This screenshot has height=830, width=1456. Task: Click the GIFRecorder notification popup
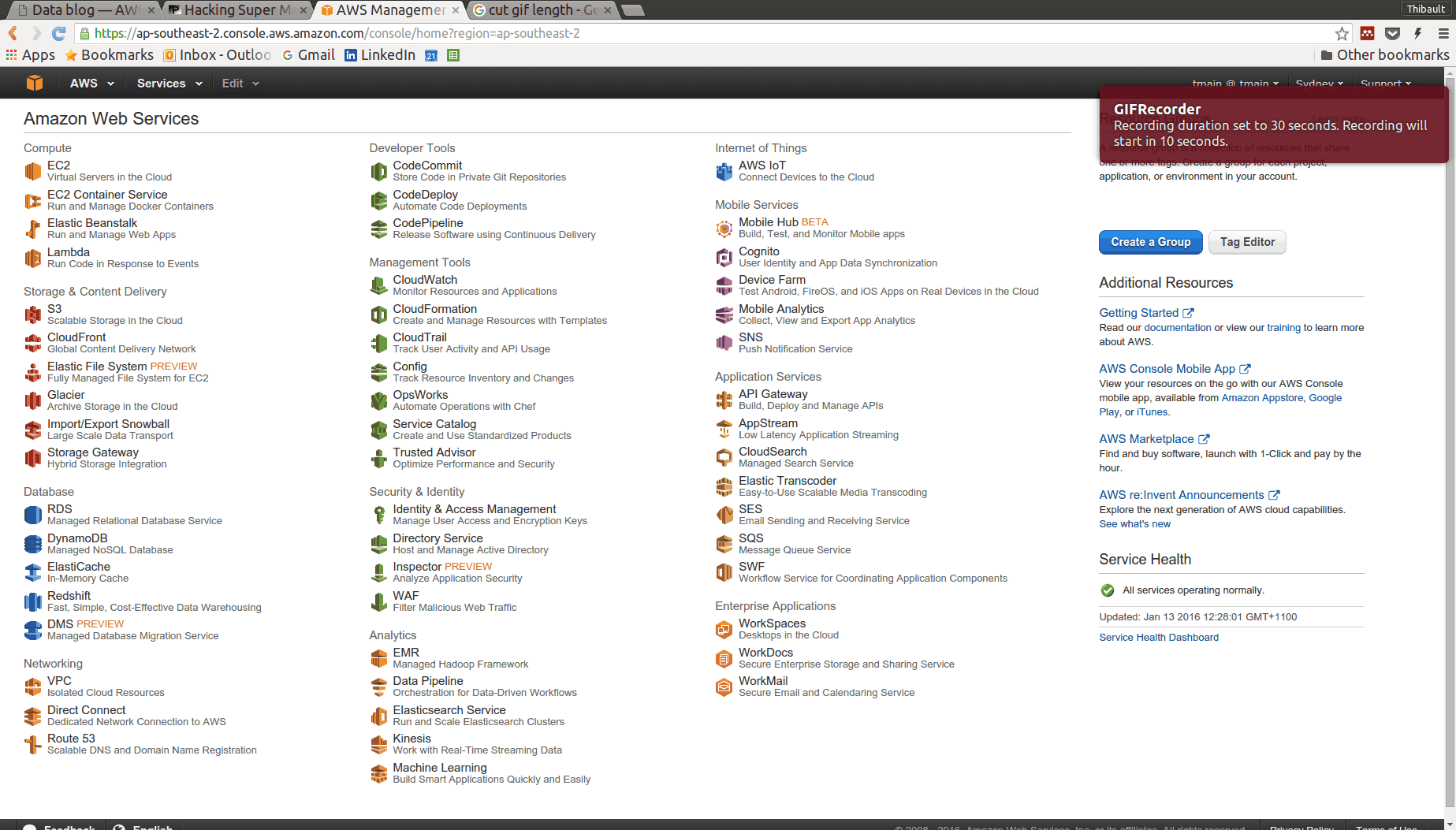point(1273,125)
